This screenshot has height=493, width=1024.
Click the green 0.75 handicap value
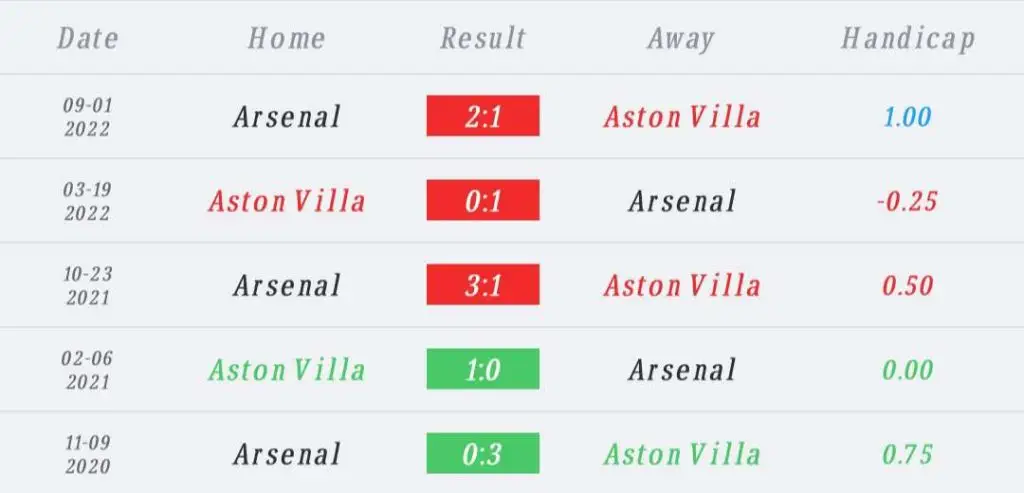coord(908,454)
